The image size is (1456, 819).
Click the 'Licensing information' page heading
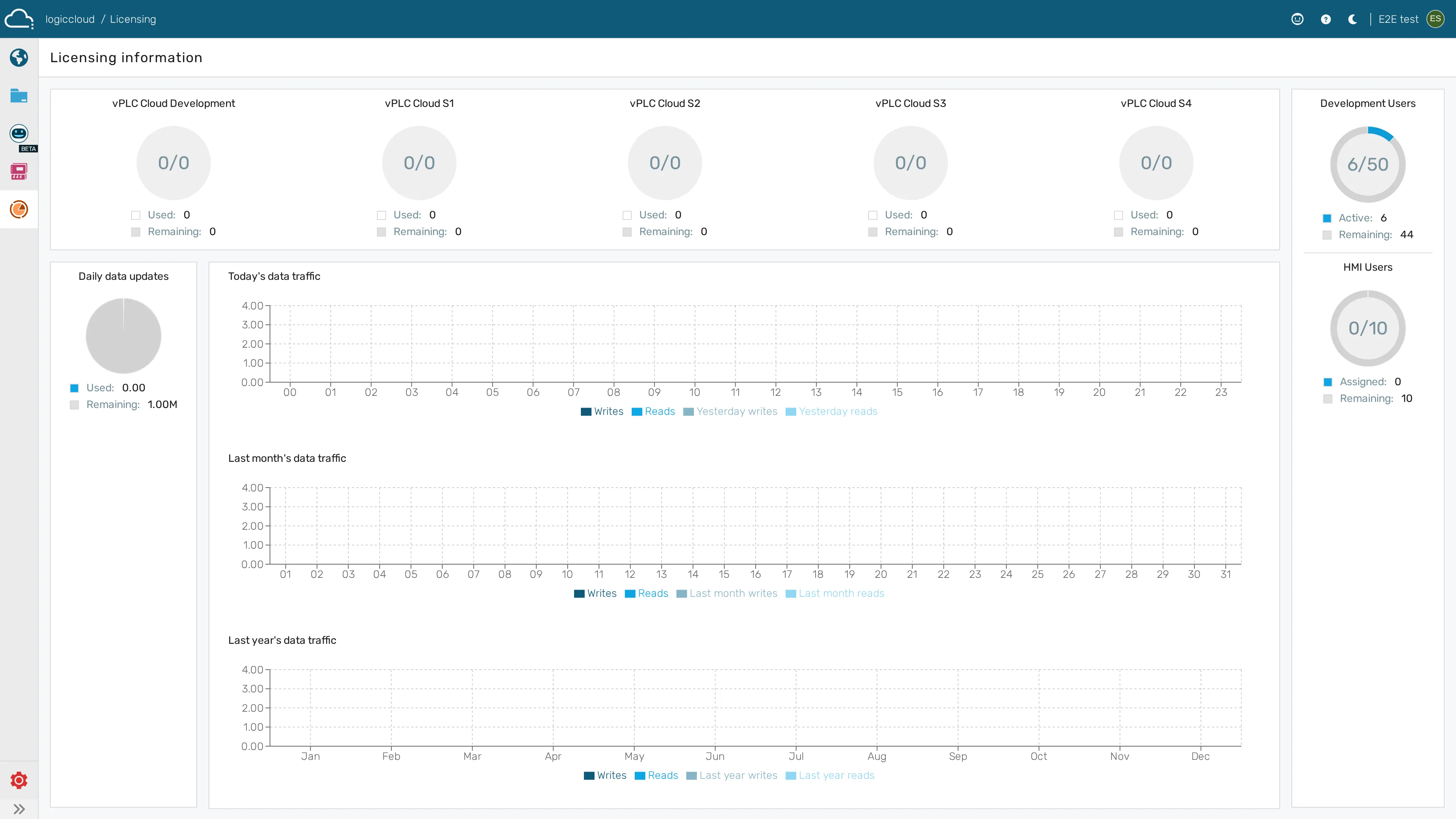[x=126, y=58]
